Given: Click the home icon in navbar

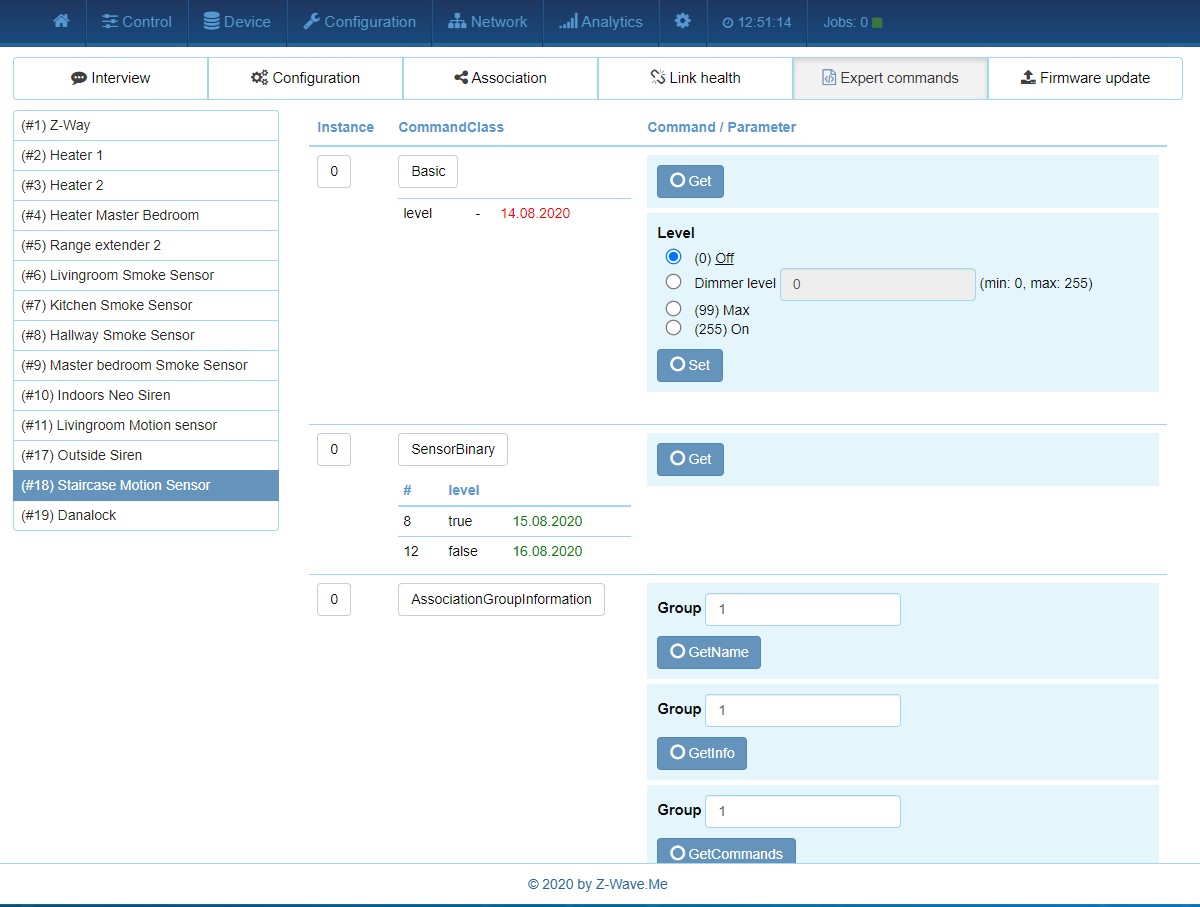Looking at the screenshot, I should click(61, 21).
